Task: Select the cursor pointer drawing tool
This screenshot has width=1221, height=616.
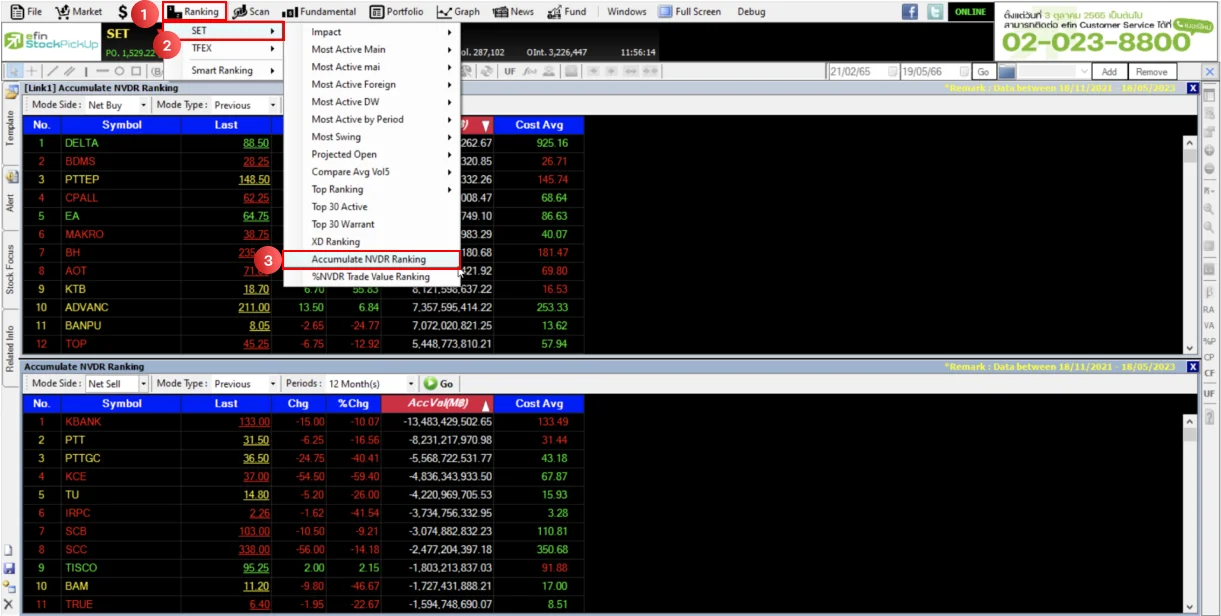Action: [x=14, y=71]
